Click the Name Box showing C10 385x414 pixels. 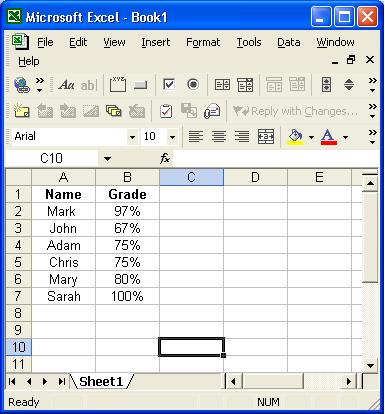pos(52,158)
